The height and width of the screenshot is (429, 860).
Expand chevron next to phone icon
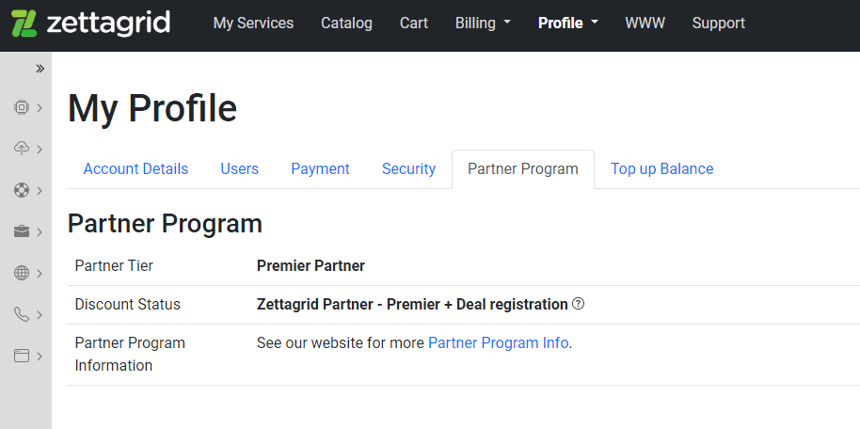[x=39, y=315]
